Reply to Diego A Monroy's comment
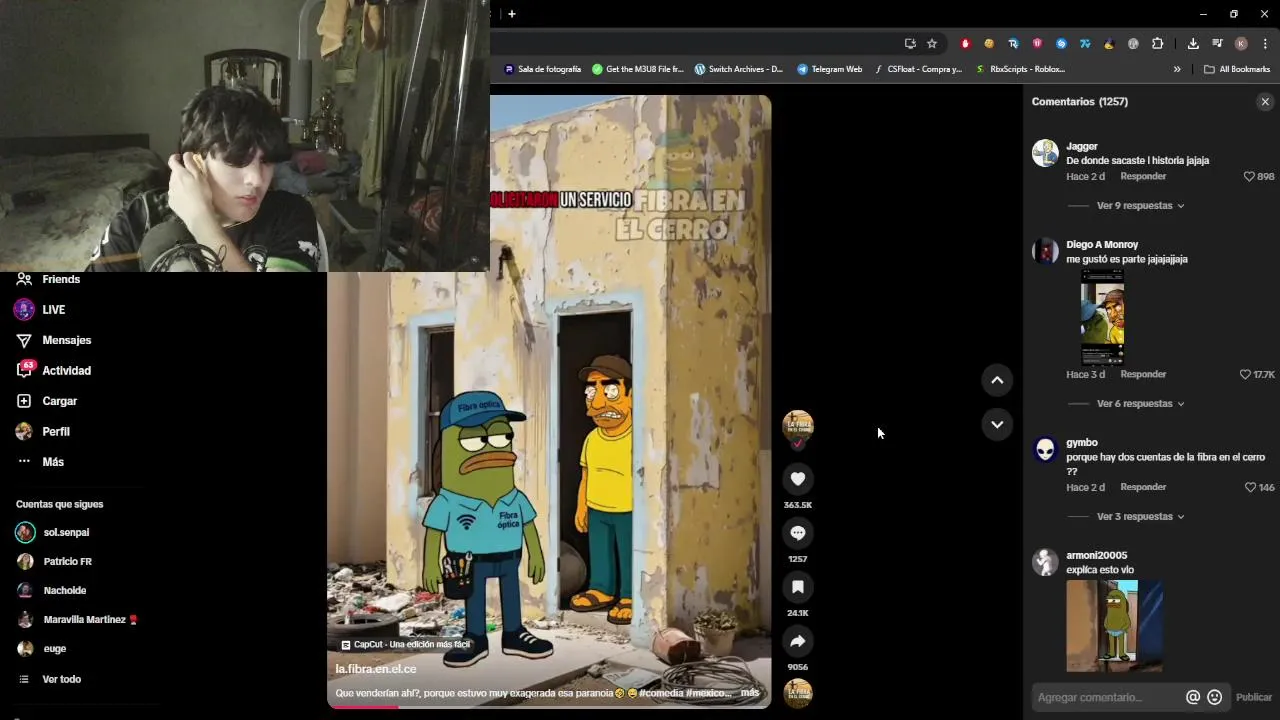 click(x=1143, y=374)
